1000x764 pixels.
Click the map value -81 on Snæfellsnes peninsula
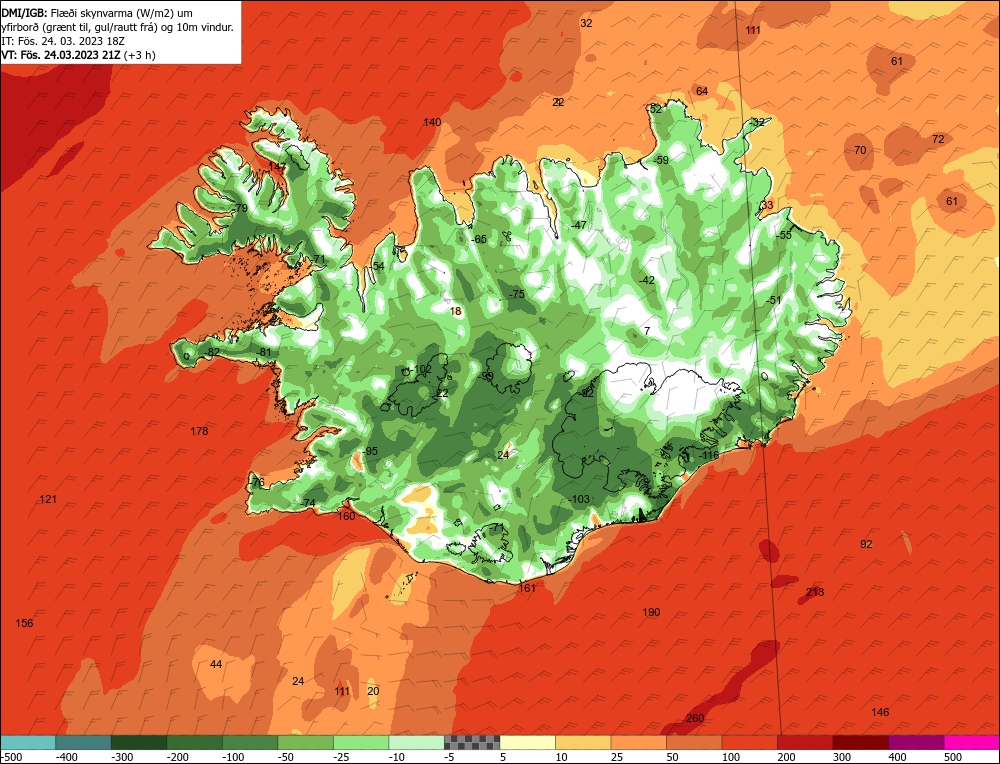264,352
